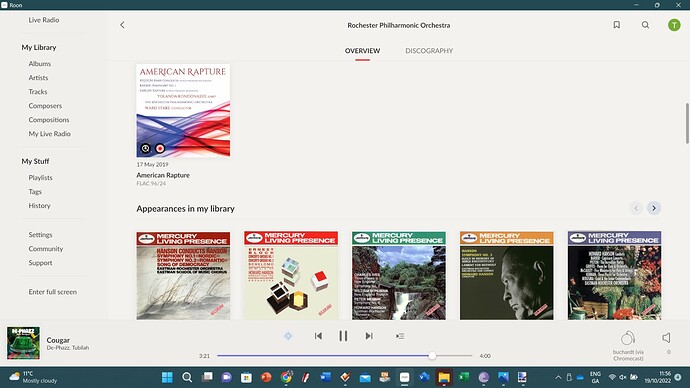
Task: Click the red record icon on American Rapture cover
Action: (160, 149)
